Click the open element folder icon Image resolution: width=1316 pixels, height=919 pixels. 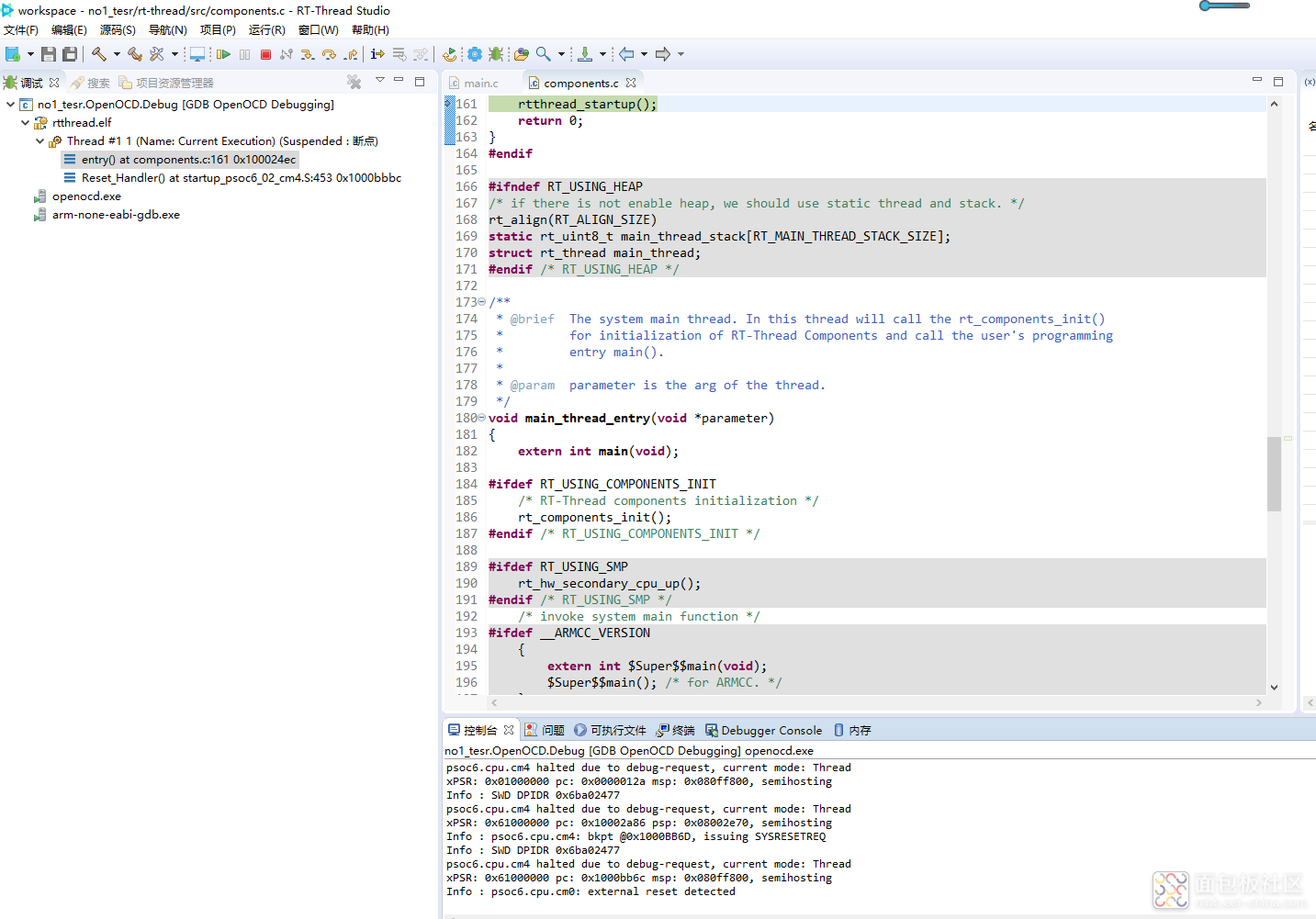pos(522,54)
